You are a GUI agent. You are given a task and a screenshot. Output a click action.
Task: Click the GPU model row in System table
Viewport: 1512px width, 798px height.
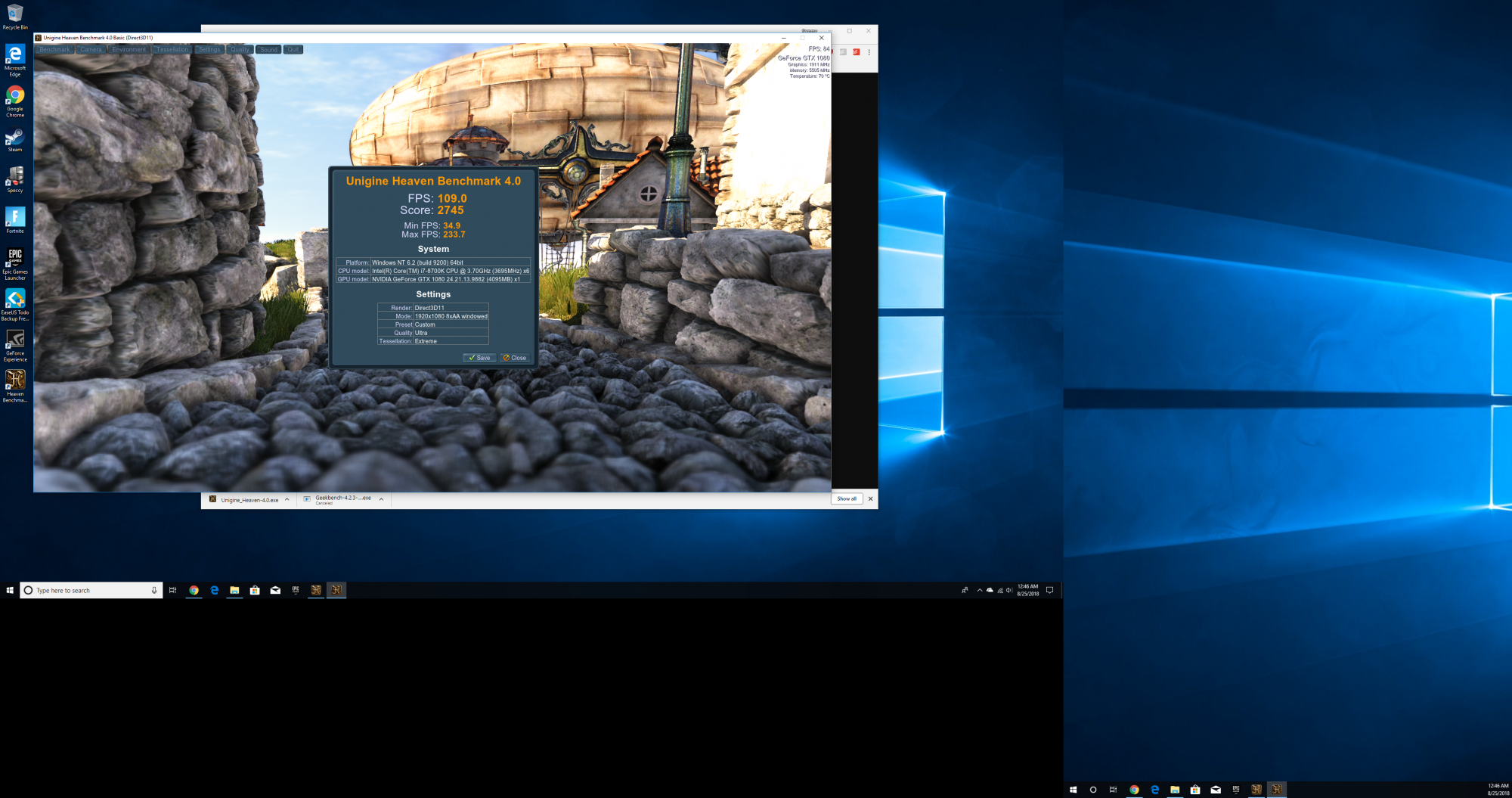tap(433, 279)
